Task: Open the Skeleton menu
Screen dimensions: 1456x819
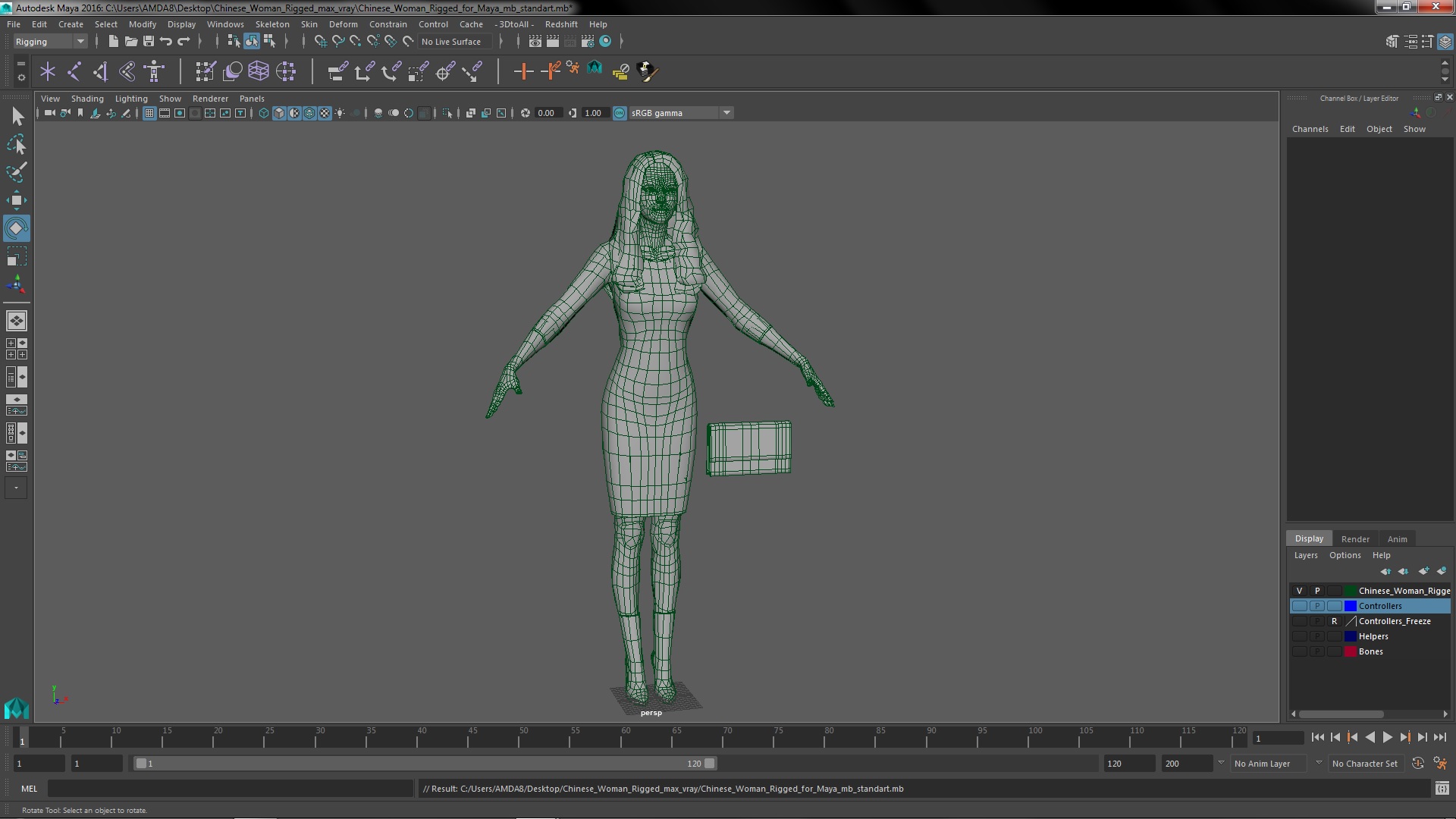Action: (x=271, y=24)
